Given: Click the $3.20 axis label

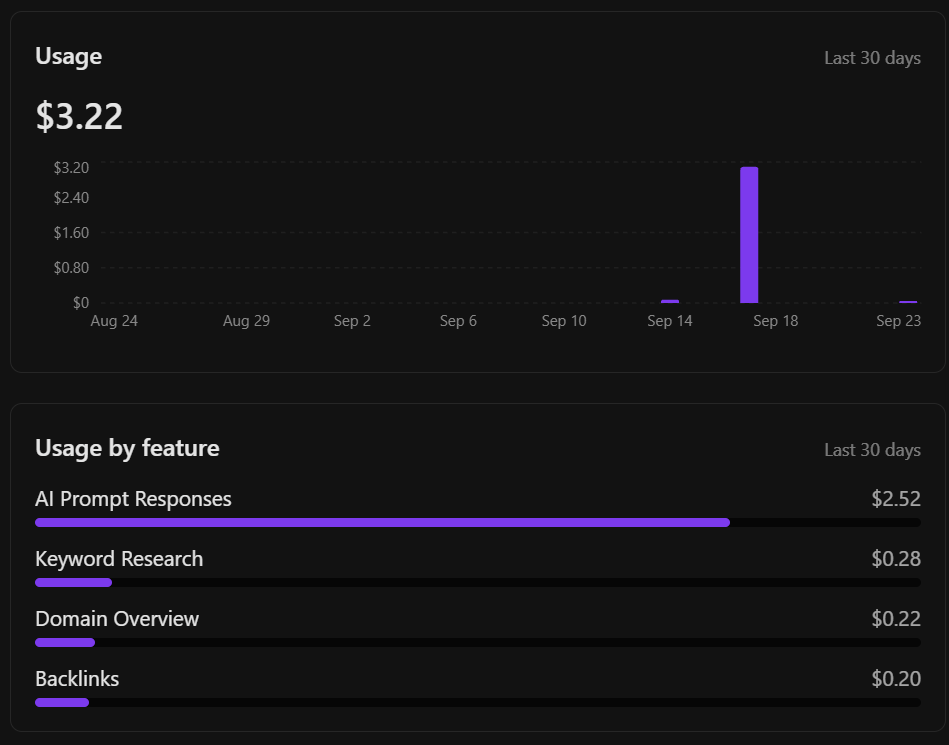Looking at the screenshot, I should [x=71, y=168].
